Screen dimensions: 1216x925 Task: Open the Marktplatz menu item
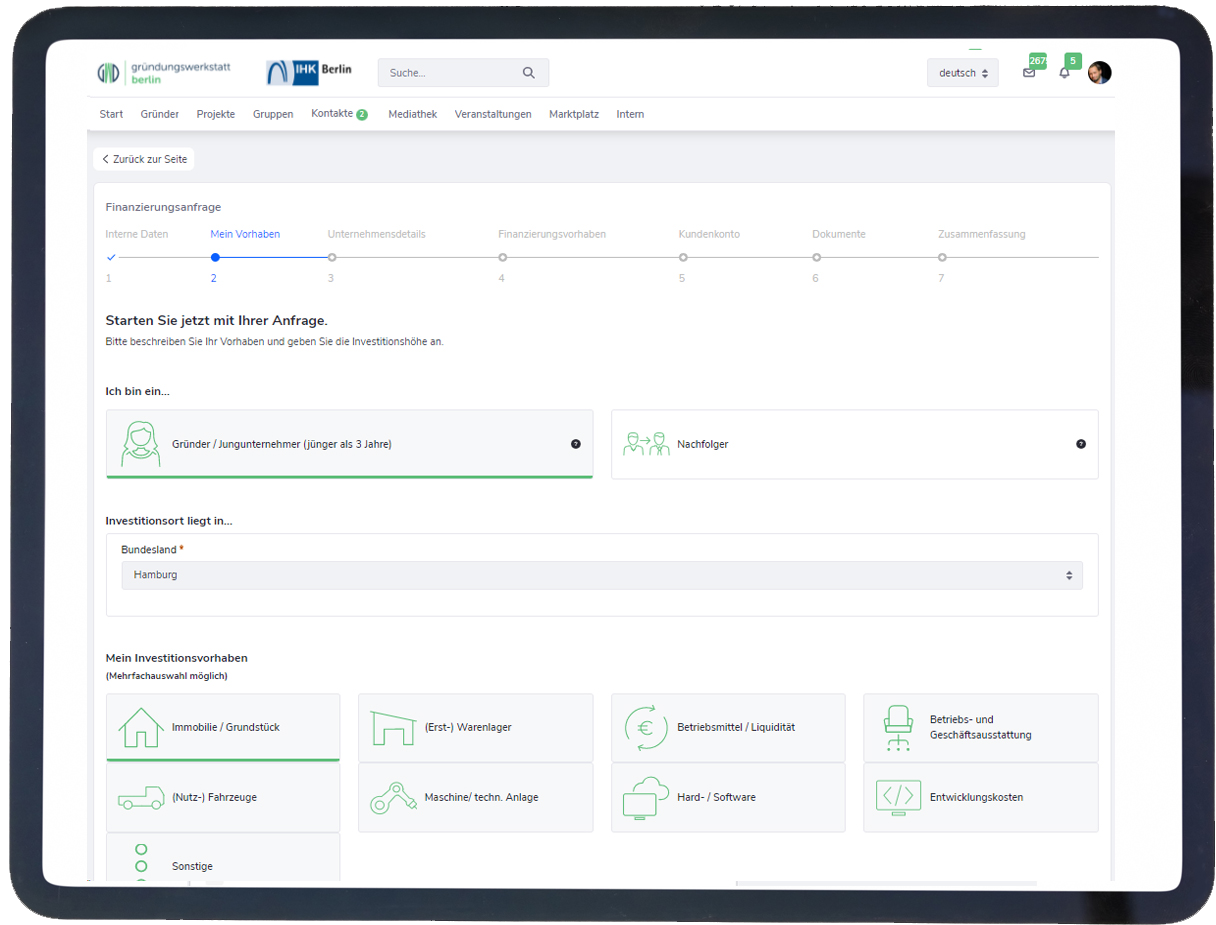click(x=574, y=114)
